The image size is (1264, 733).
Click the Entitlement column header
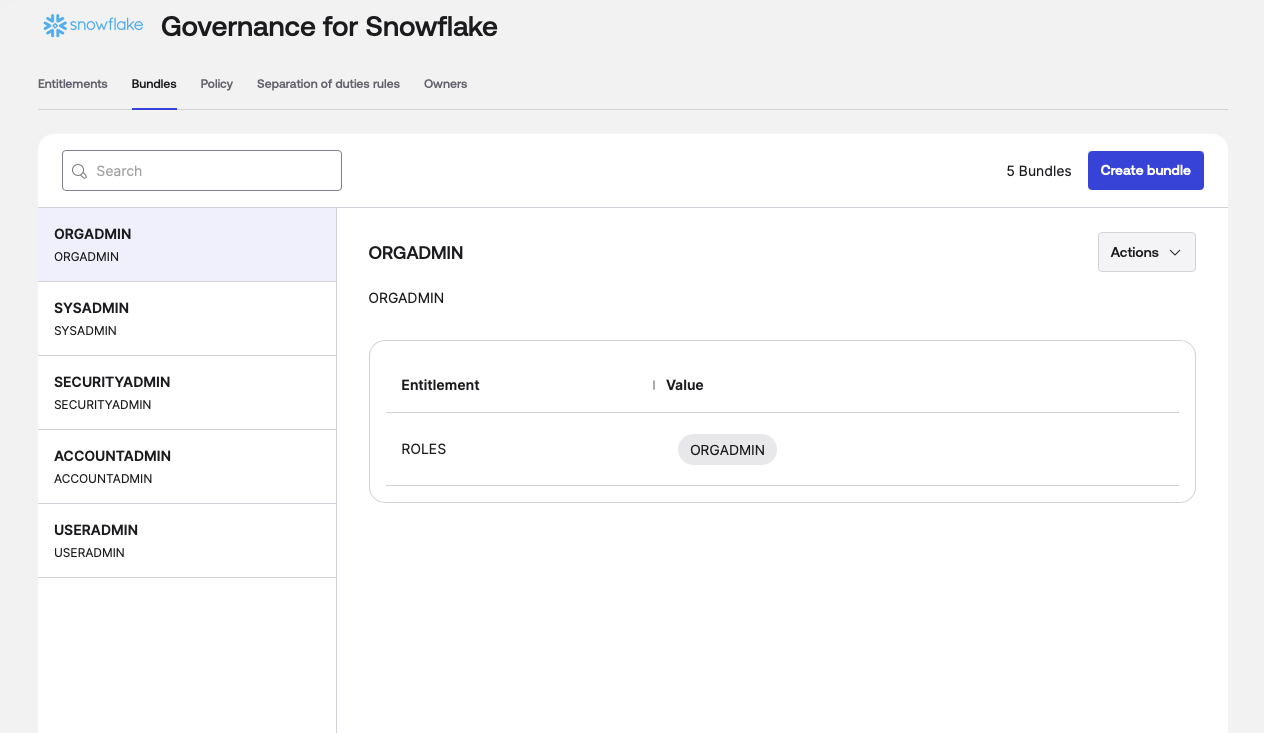[x=440, y=385]
